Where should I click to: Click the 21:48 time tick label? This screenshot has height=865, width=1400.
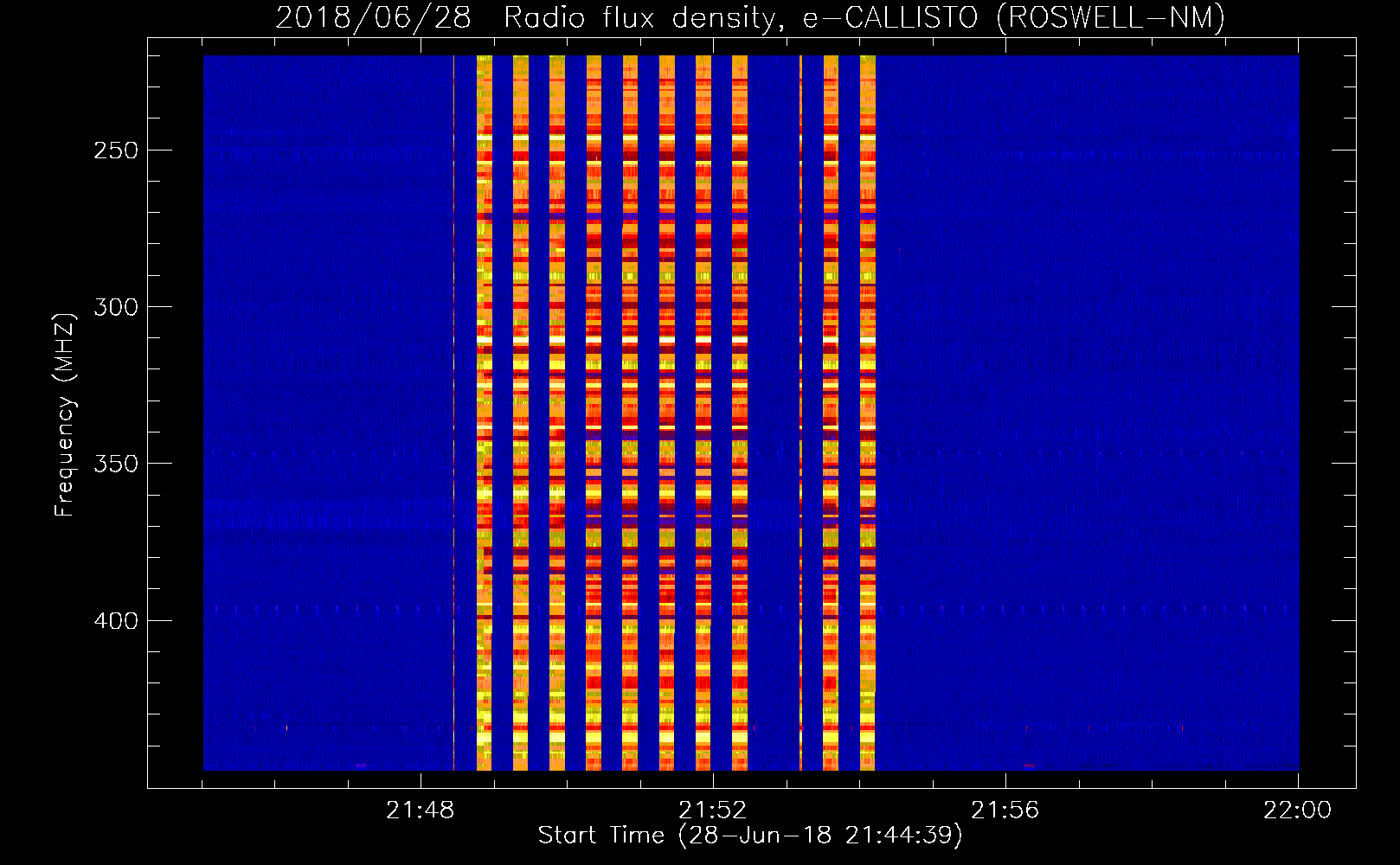(x=421, y=811)
